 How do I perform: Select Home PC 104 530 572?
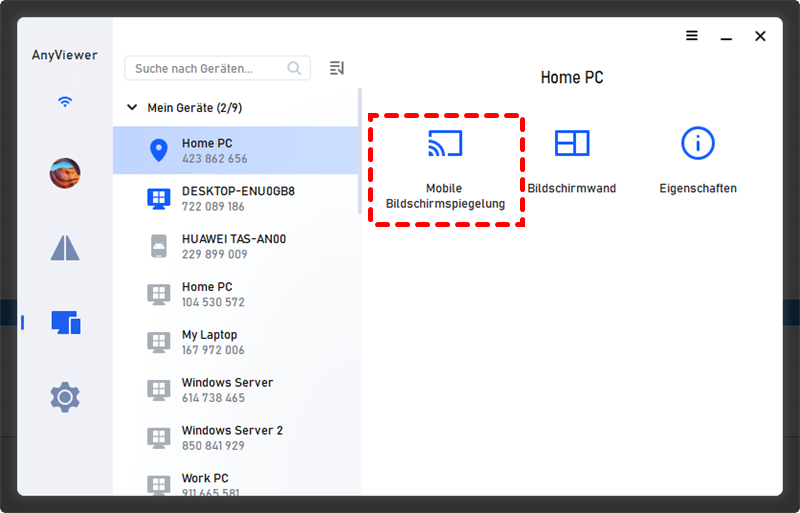tap(236, 294)
